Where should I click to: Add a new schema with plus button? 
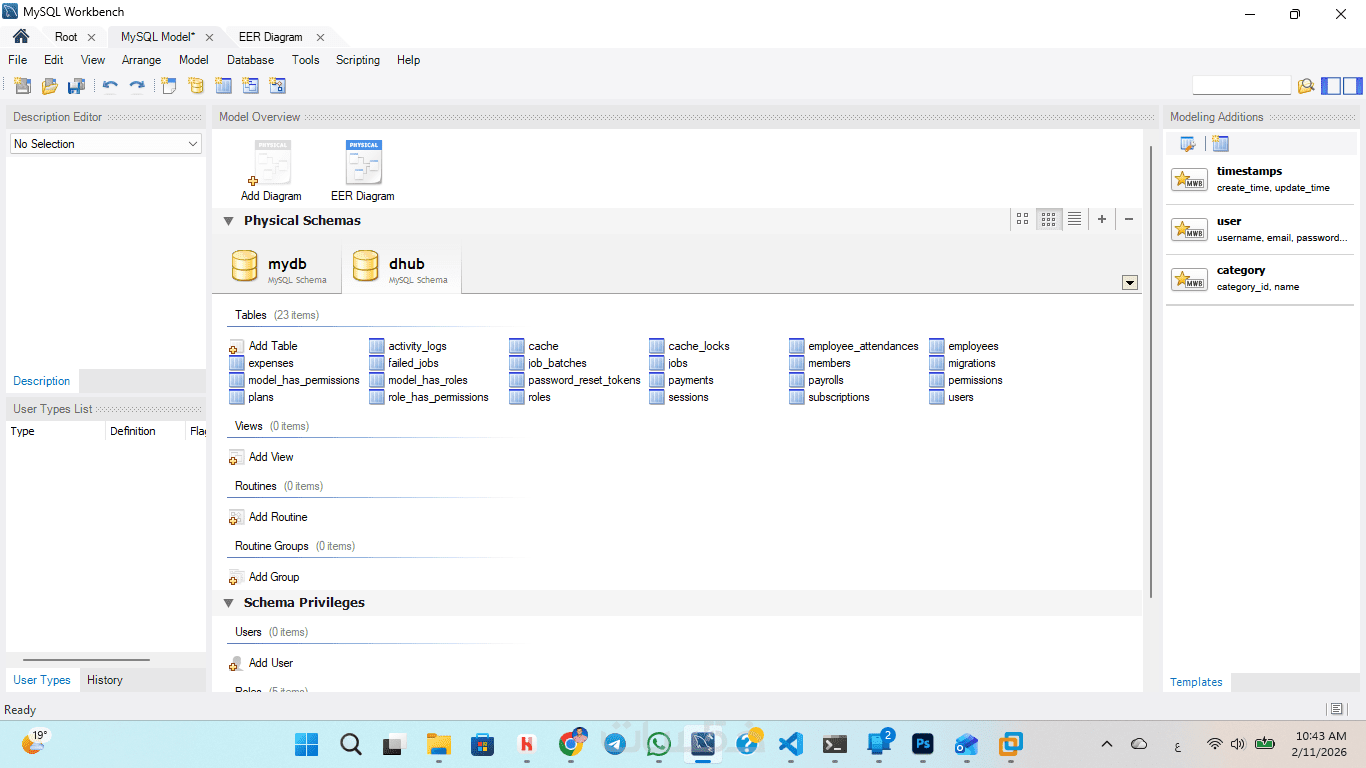pos(1102,219)
